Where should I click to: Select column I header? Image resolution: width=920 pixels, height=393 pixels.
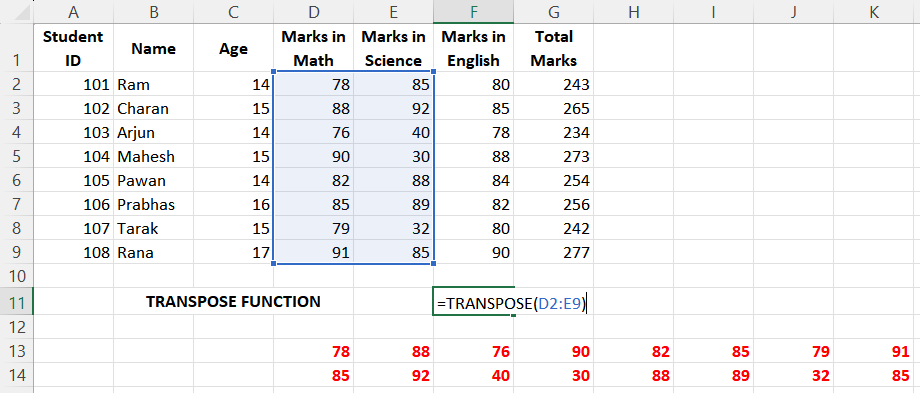tap(713, 12)
